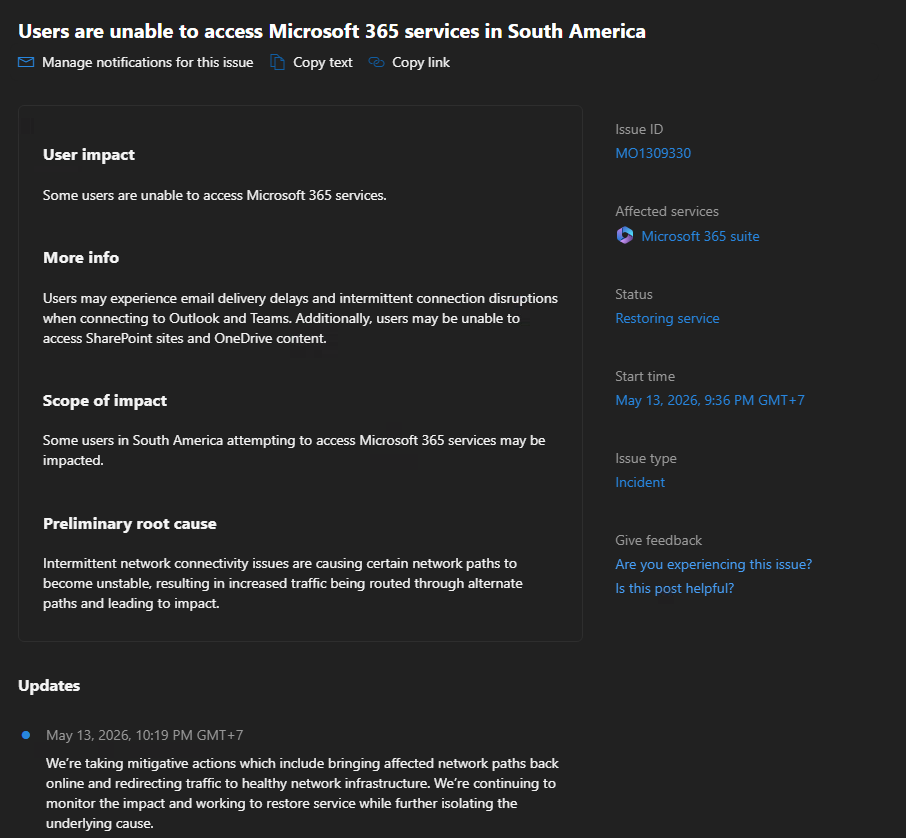The image size is (906, 838).
Task: Click the Copy text clipboard icon
Action: coord(277,62)
